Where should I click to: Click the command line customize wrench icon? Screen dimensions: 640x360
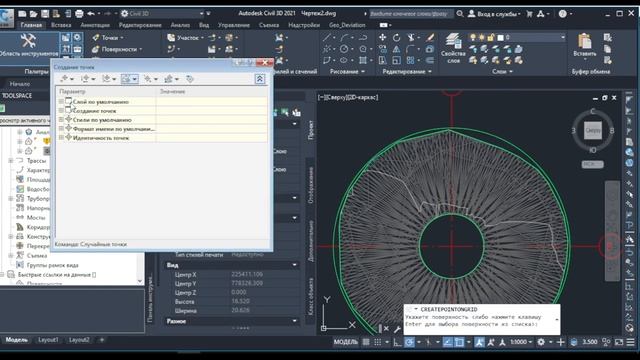397,328
